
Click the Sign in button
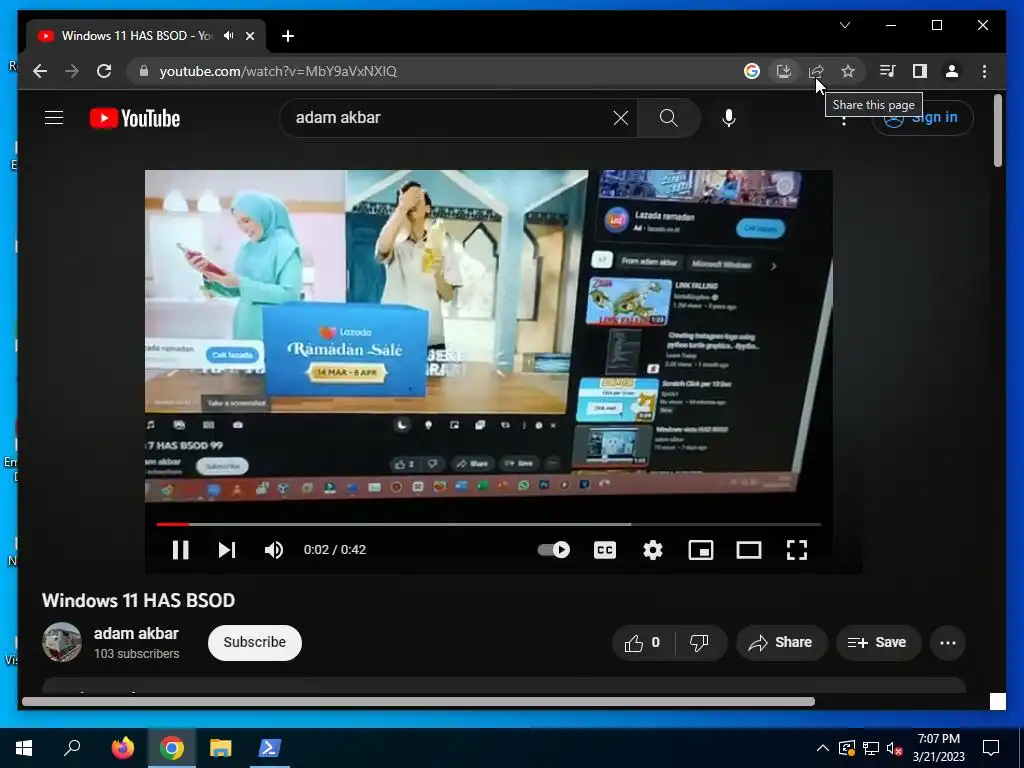tap(922, 118)
